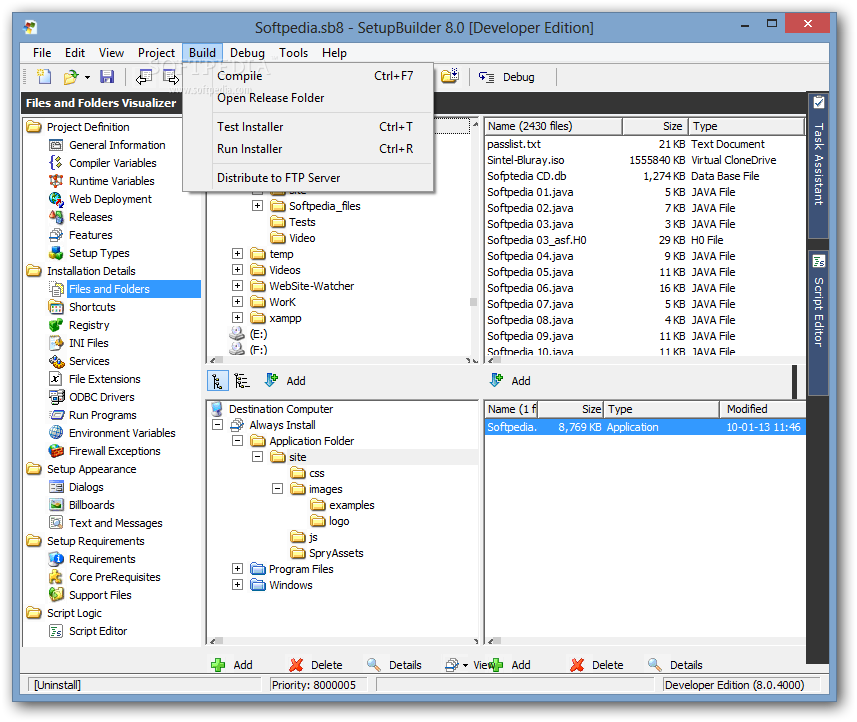Click the Run Programs icon
857x722 pixels.
[56, 415]
